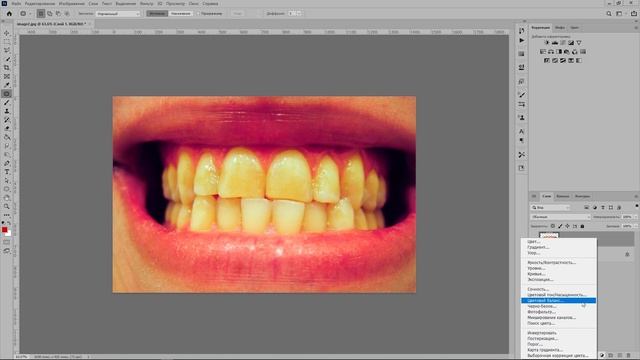Select the Rectangular Marquee tool
This screenshot has width=640, height=360.
click(7, 42)
